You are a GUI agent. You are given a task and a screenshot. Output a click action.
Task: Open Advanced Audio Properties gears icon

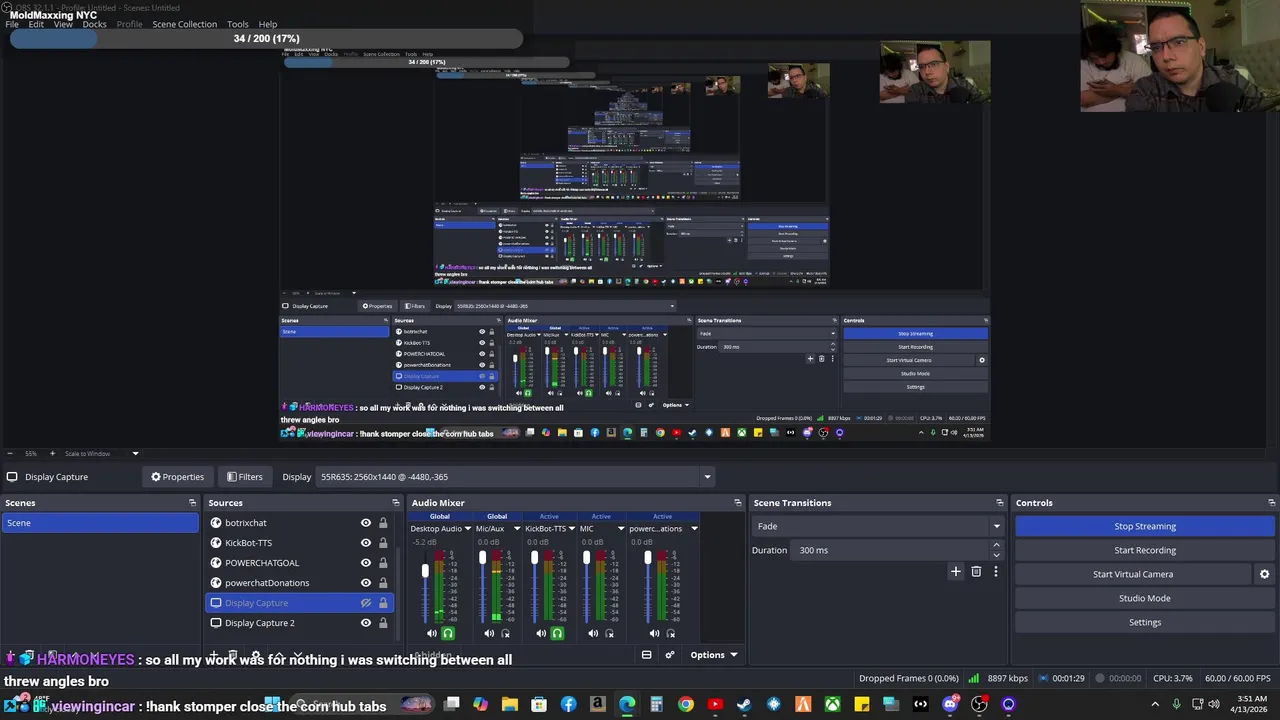[670, 655]
